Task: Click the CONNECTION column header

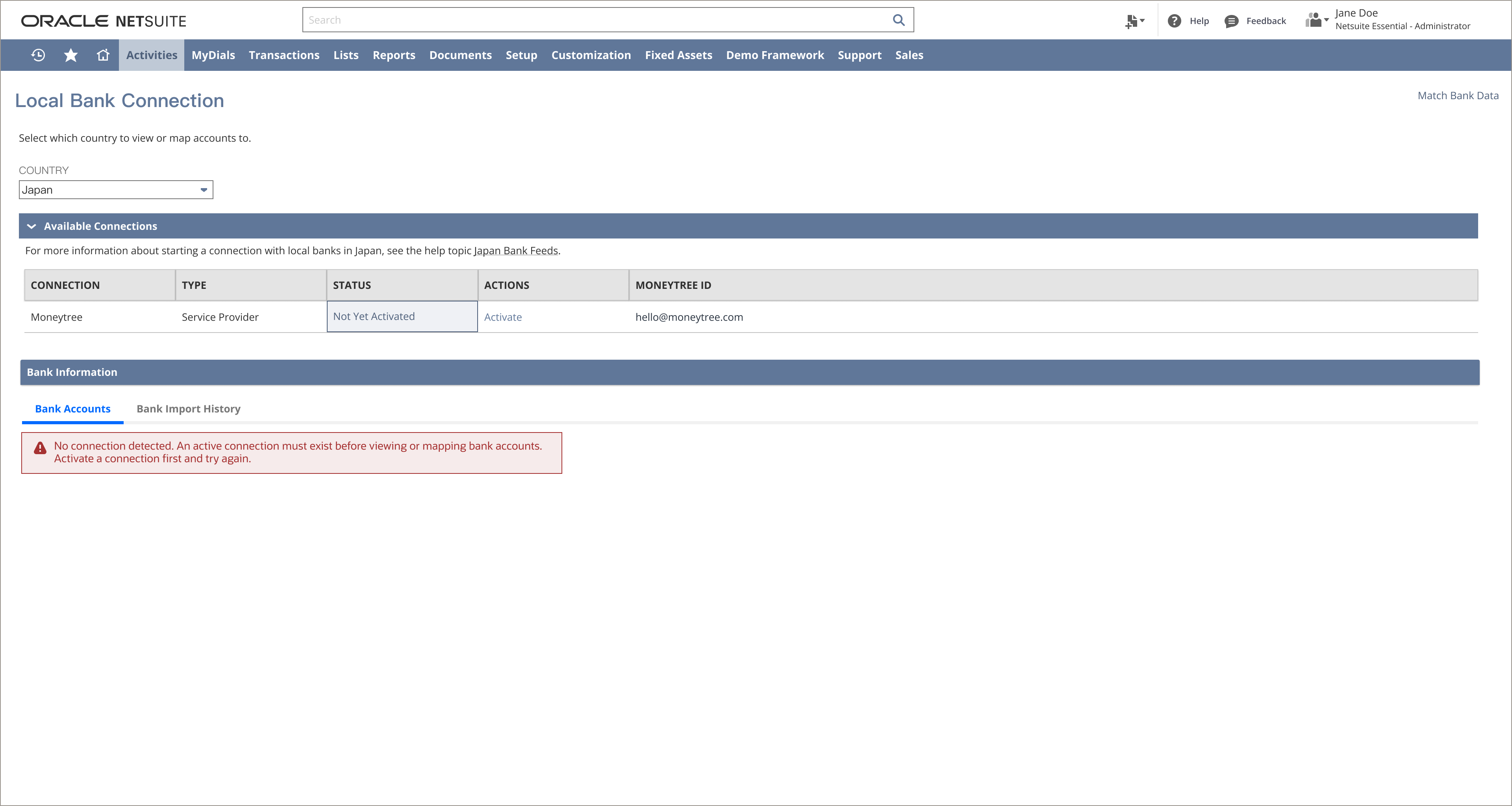Action: pos(100,285)
